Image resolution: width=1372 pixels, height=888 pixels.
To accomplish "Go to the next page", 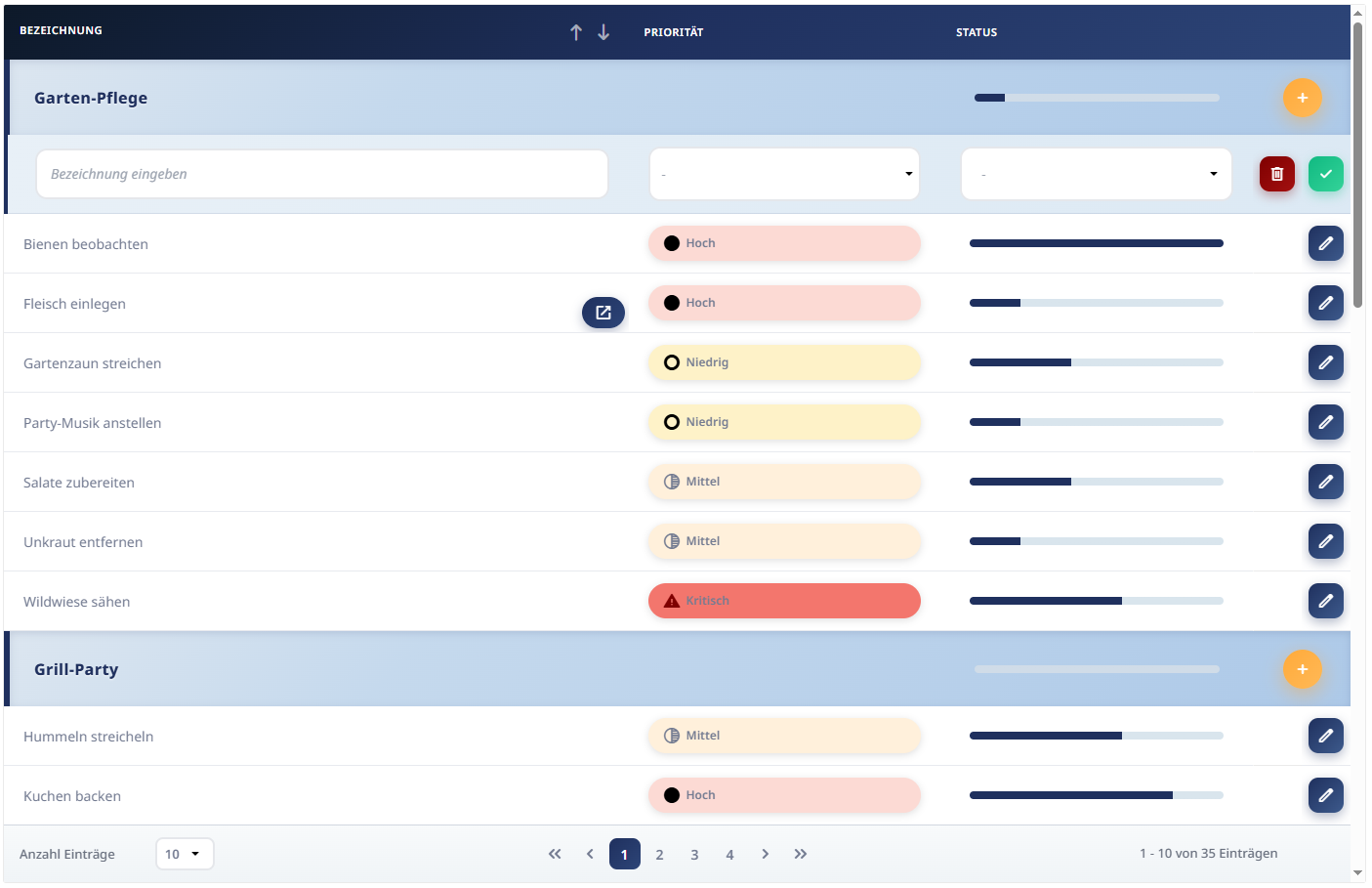I will tap(765, 854).
